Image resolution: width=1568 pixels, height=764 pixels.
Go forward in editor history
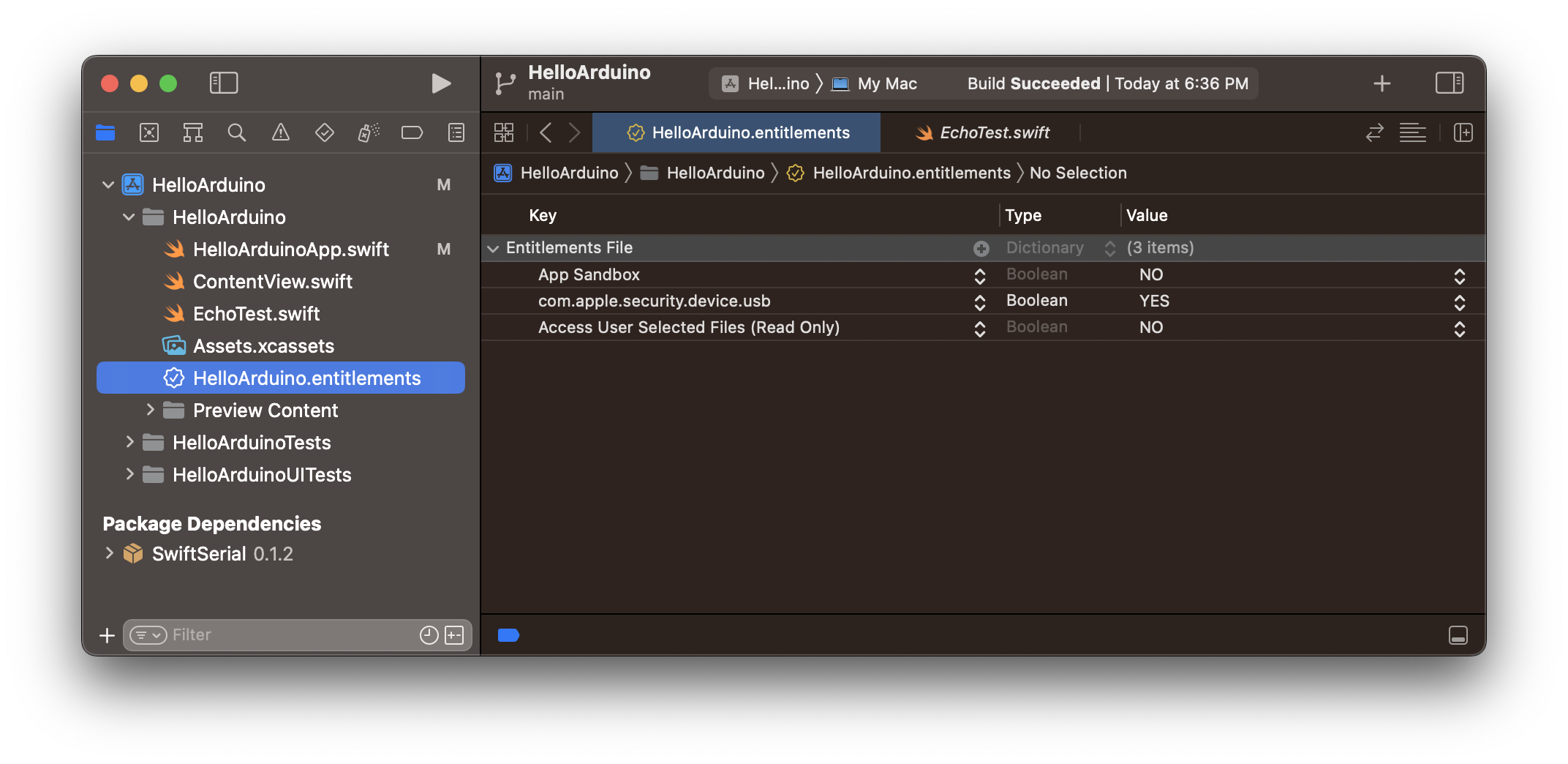pos(574,132)
